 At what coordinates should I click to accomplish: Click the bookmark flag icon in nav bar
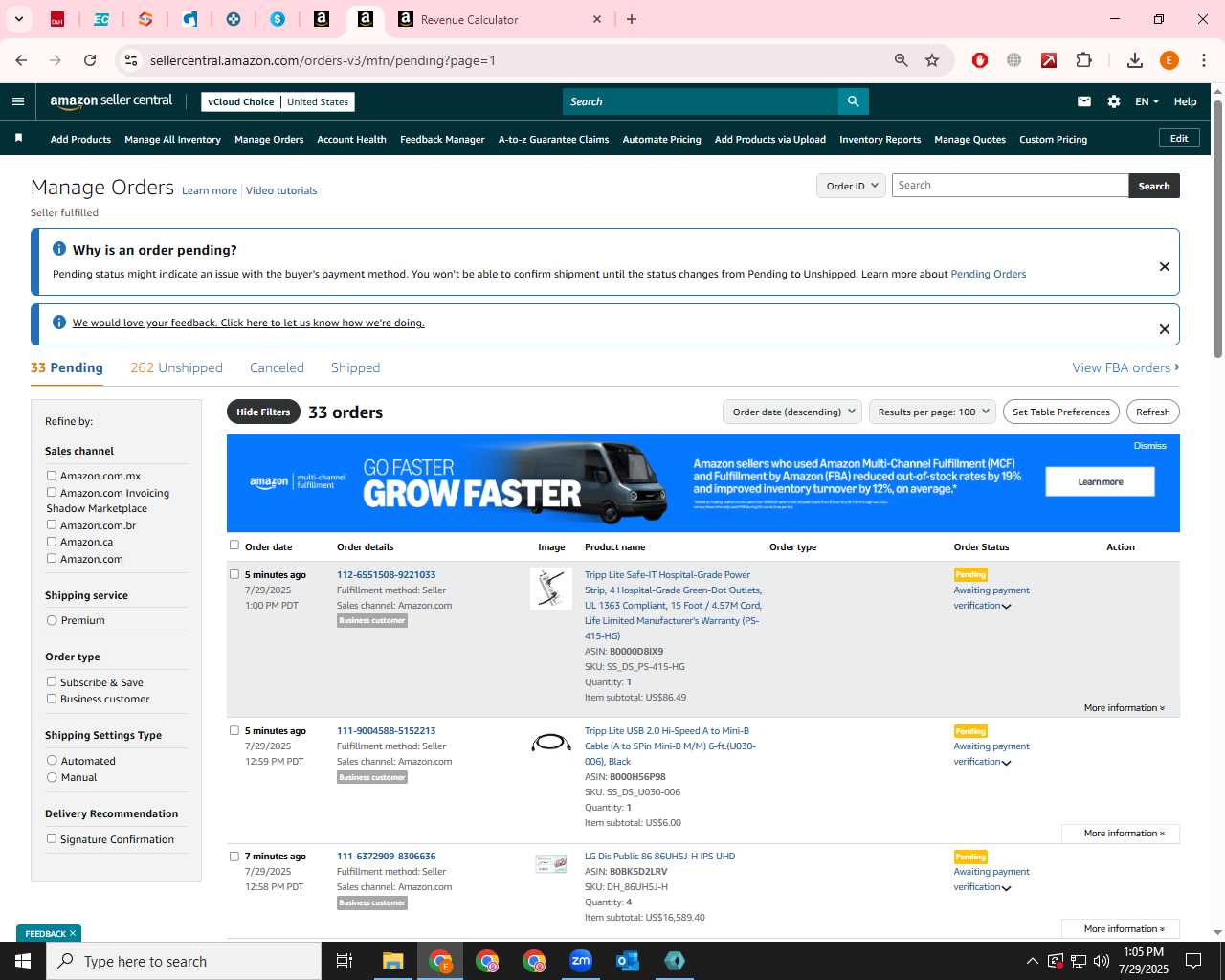tap(18, 139)
